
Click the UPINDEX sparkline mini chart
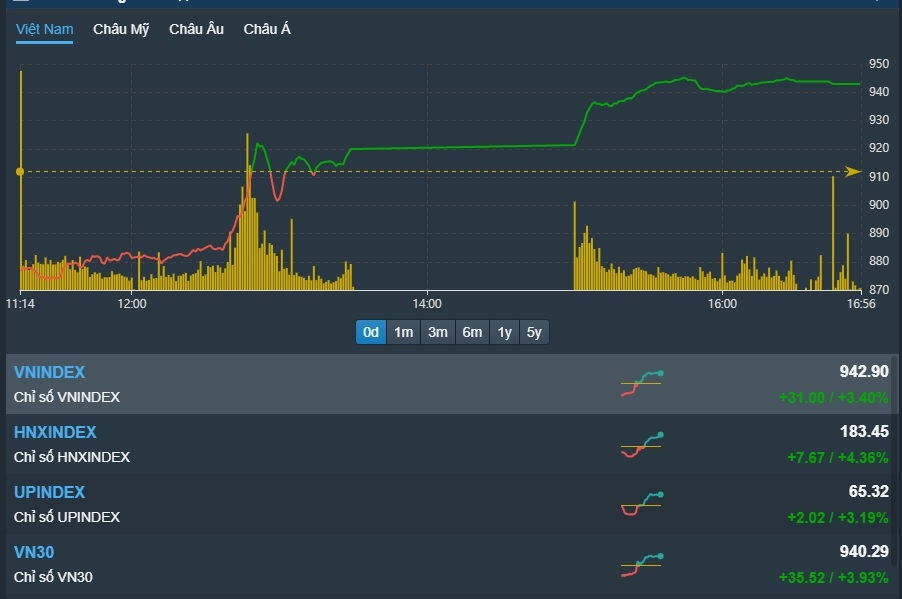pyautogui.click(x=641, y=504)
